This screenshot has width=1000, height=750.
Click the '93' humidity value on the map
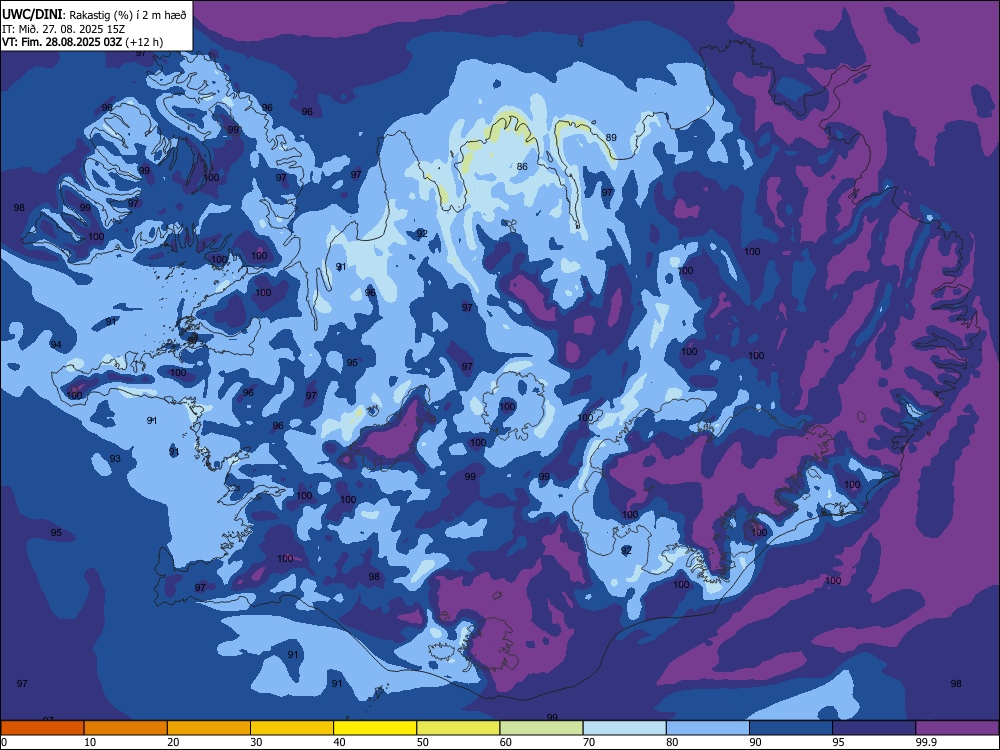coord(115,459)
